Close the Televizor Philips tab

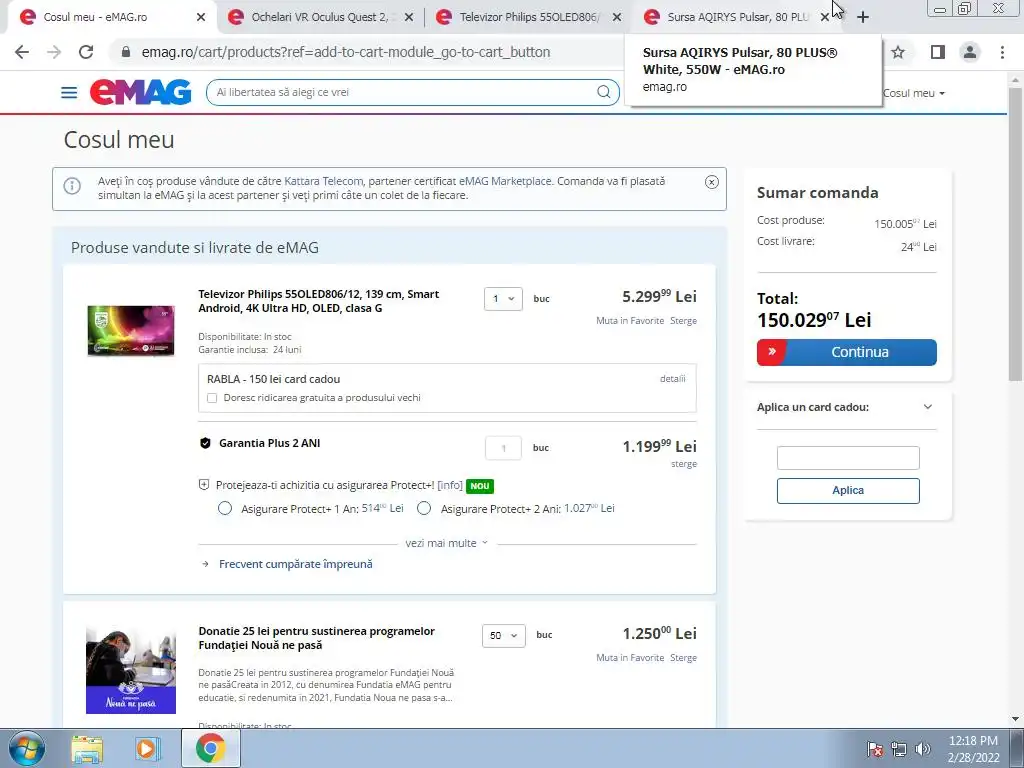coord(616,18)
